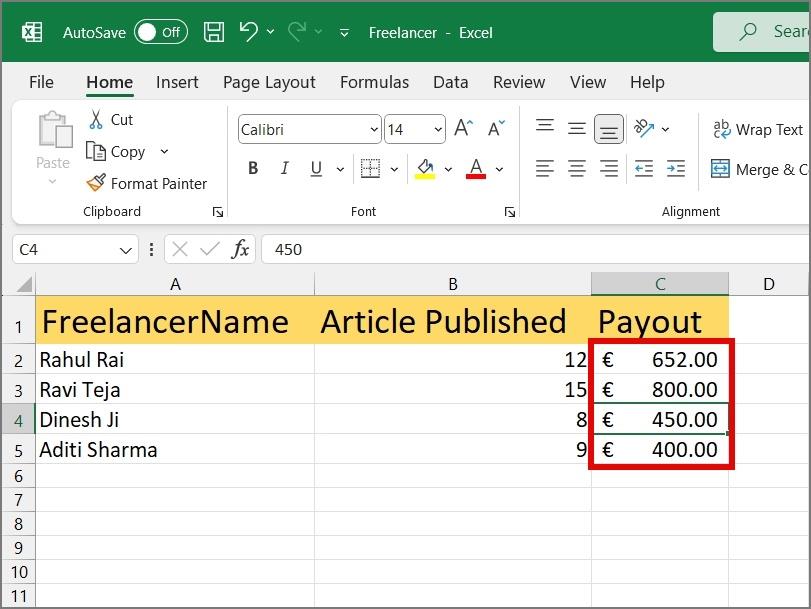Click the Help tab

(647, 82)
